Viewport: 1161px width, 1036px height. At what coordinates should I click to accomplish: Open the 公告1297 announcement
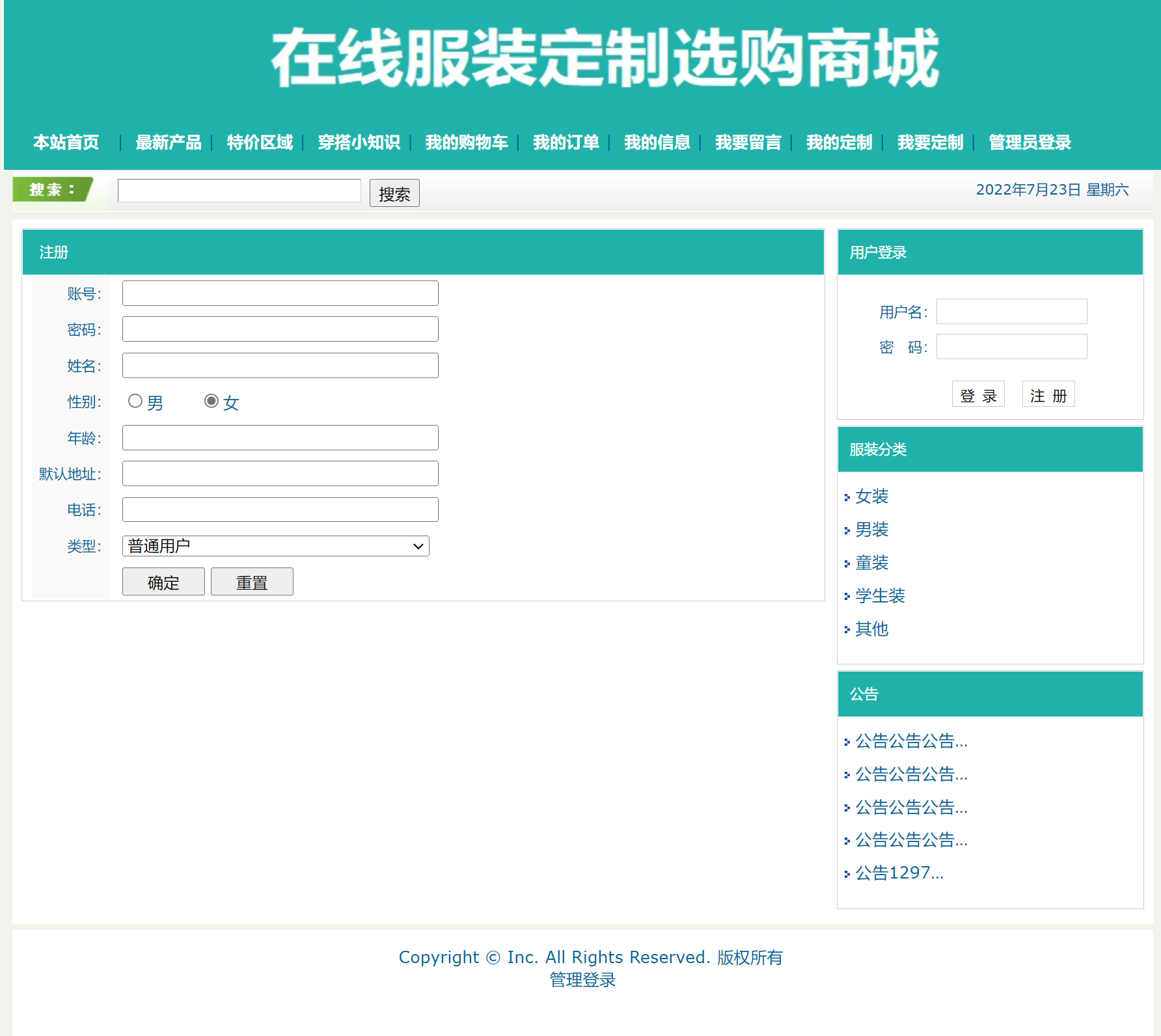click(x=899, y=873)
